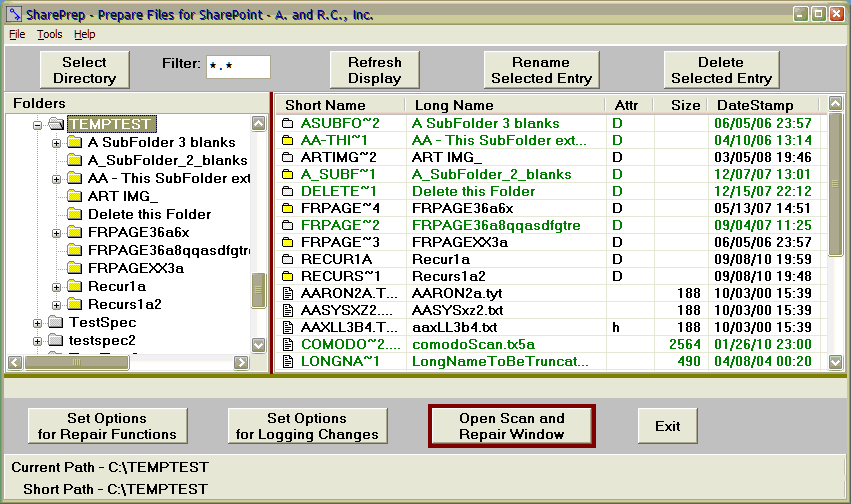Image resolution: width=851 pixels, height=504 pixels.
Task: Click folder tree scroll right arrow
Action: (241, 362)
